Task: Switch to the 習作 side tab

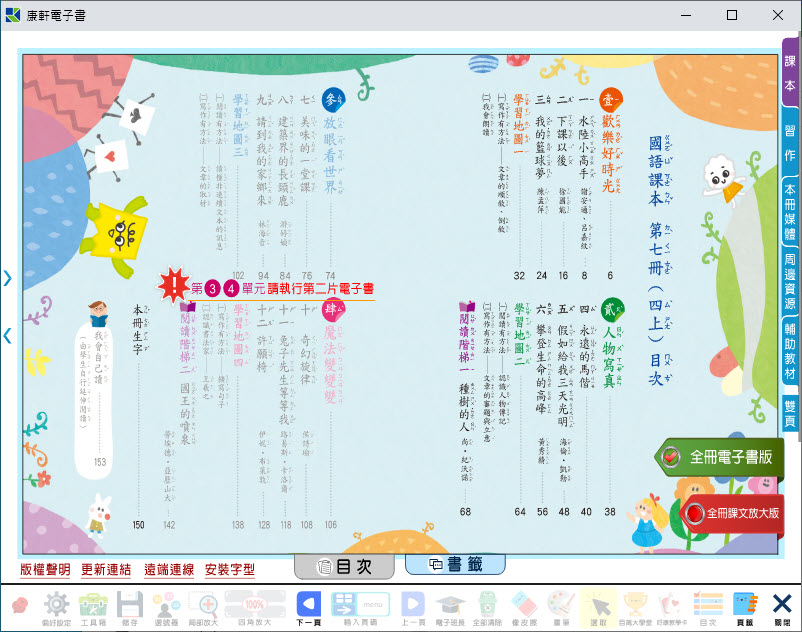Action: tap(790, 142)
